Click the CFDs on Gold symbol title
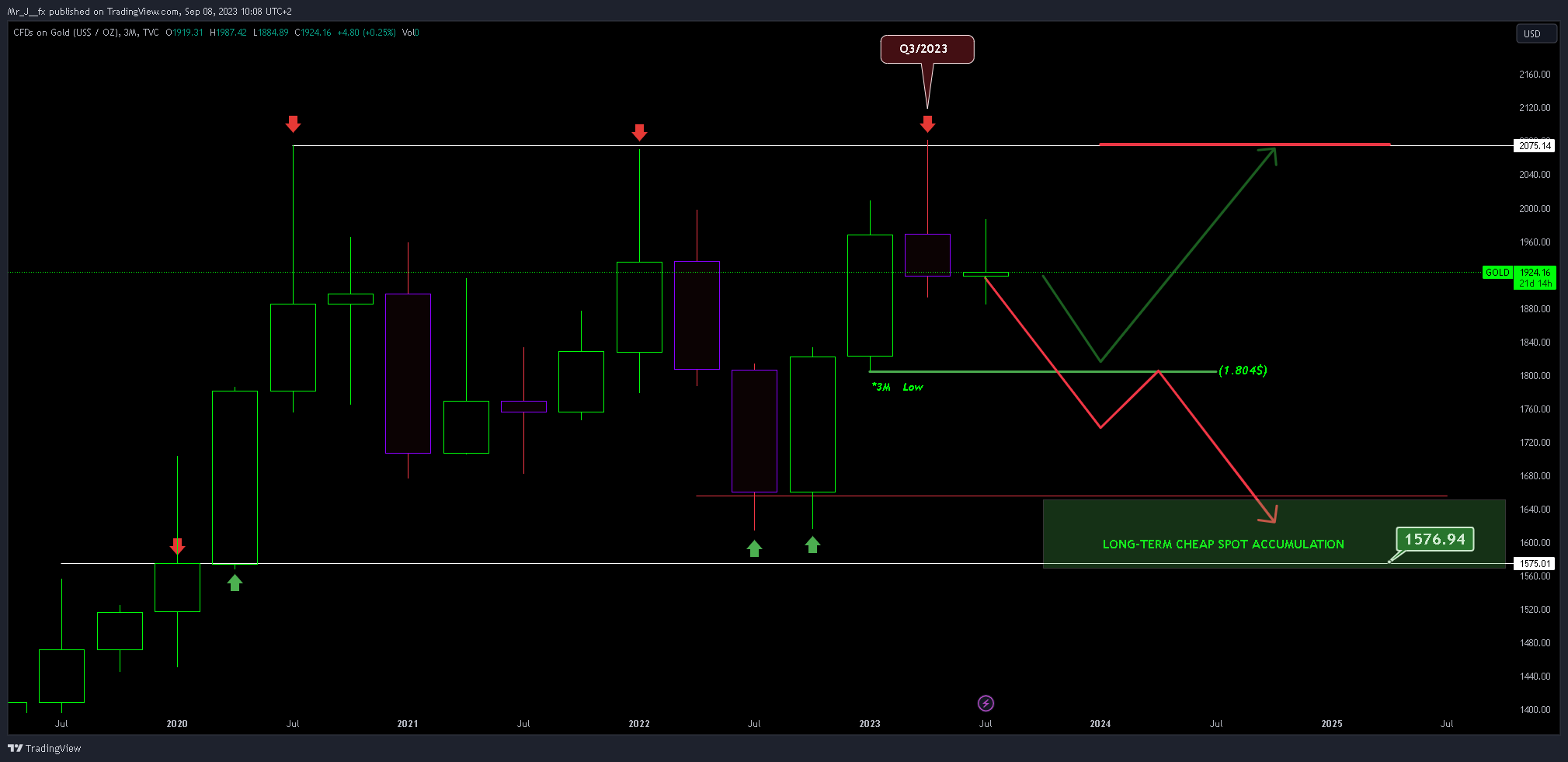The height and width of the screenshot is (762, 1568). point(86,33)
